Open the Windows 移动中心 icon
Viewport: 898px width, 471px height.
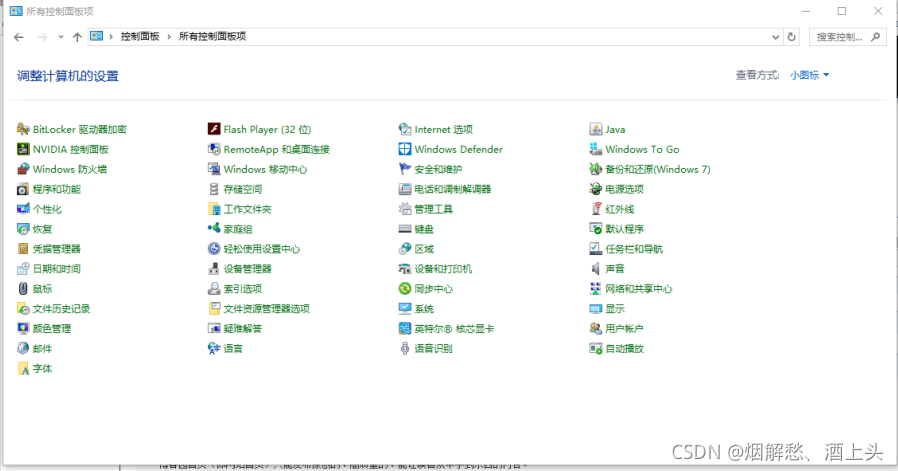214,169
